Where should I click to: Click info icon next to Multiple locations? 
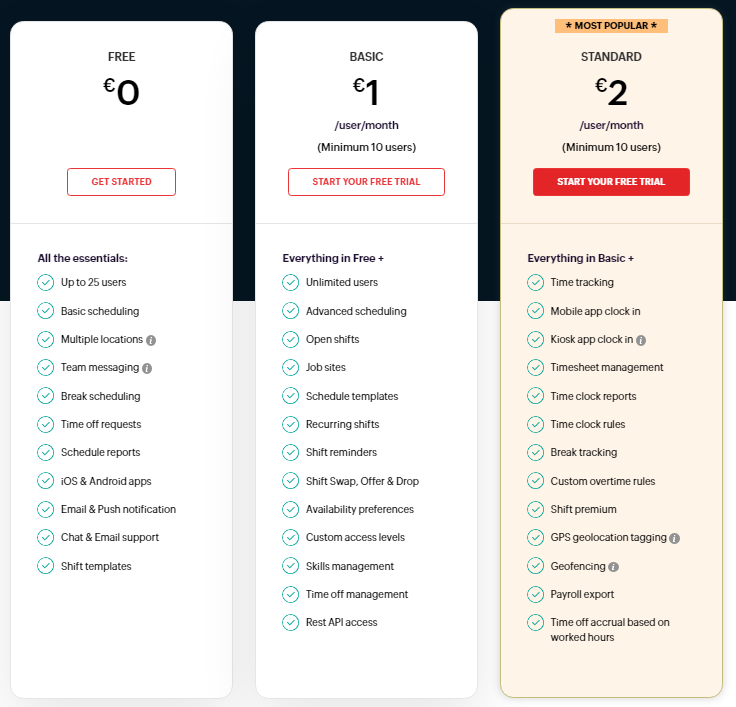(x=151, y=340)
